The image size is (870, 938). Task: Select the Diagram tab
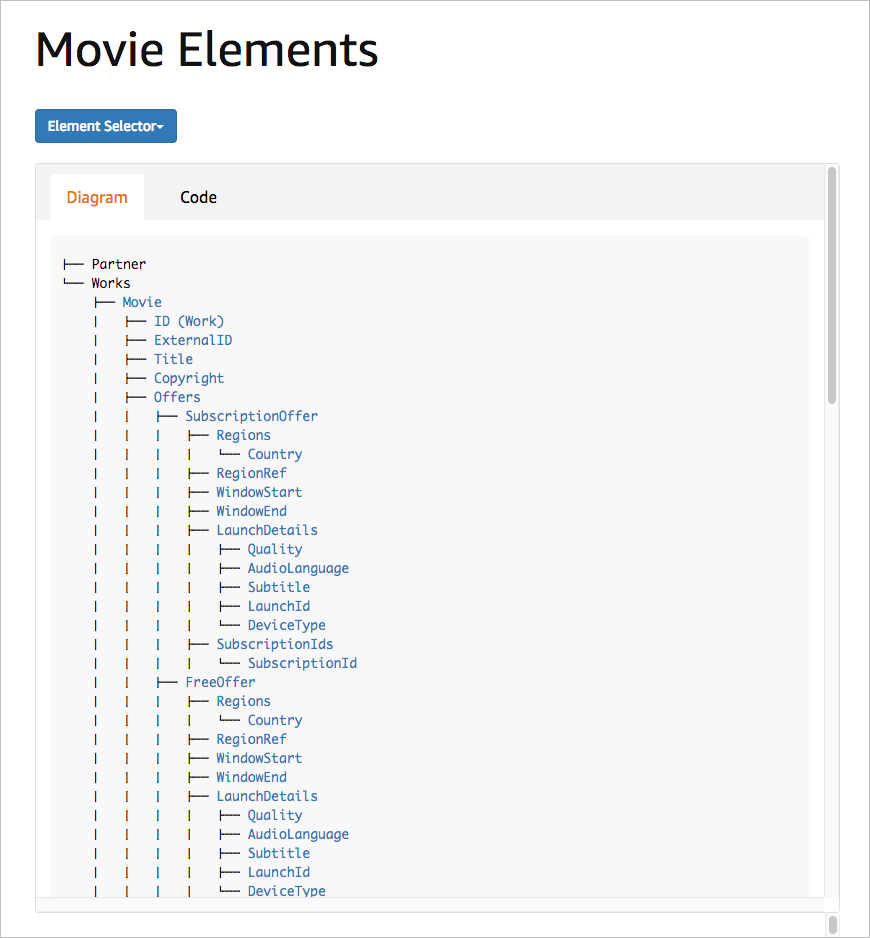coord(97,197)
